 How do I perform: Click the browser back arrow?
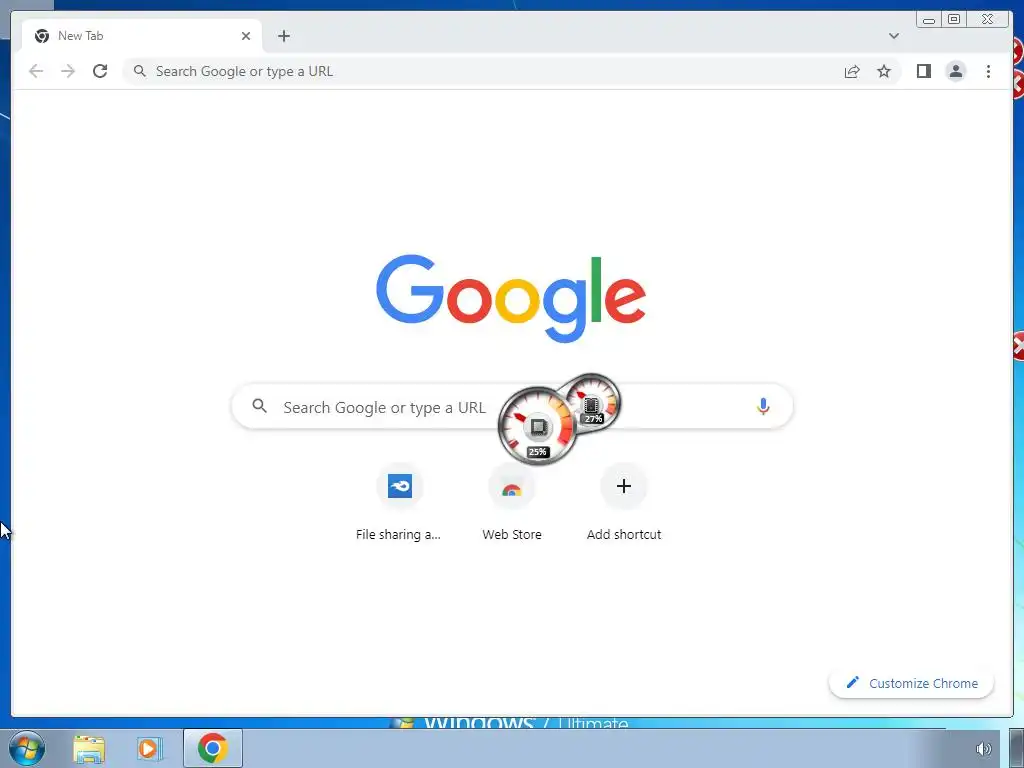36,71
